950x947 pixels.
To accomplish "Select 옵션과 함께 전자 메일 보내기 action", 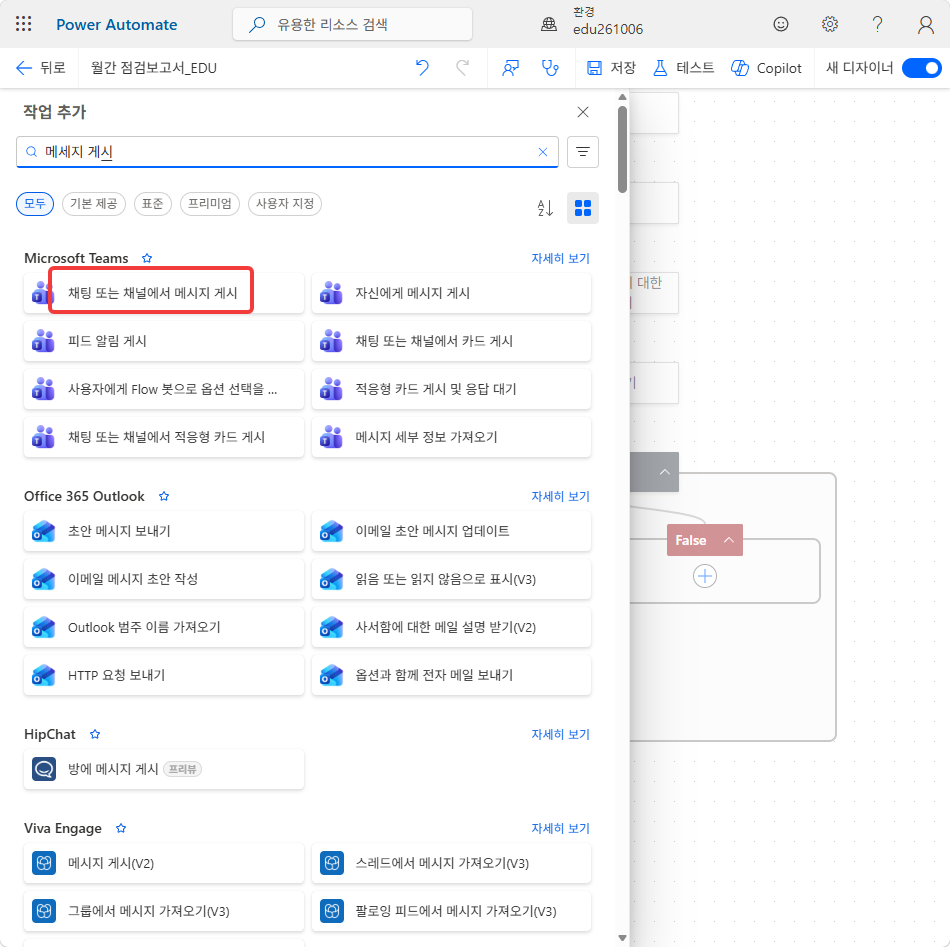I will pyautogui.click(x=451, y=675).
